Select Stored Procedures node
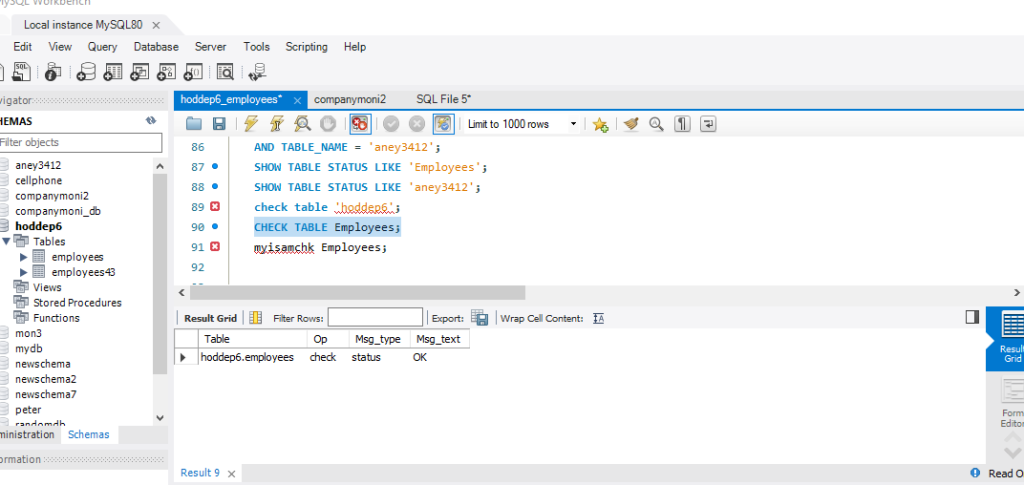The height and width of the screenshot is (485, 1024). tap(77, 302)
